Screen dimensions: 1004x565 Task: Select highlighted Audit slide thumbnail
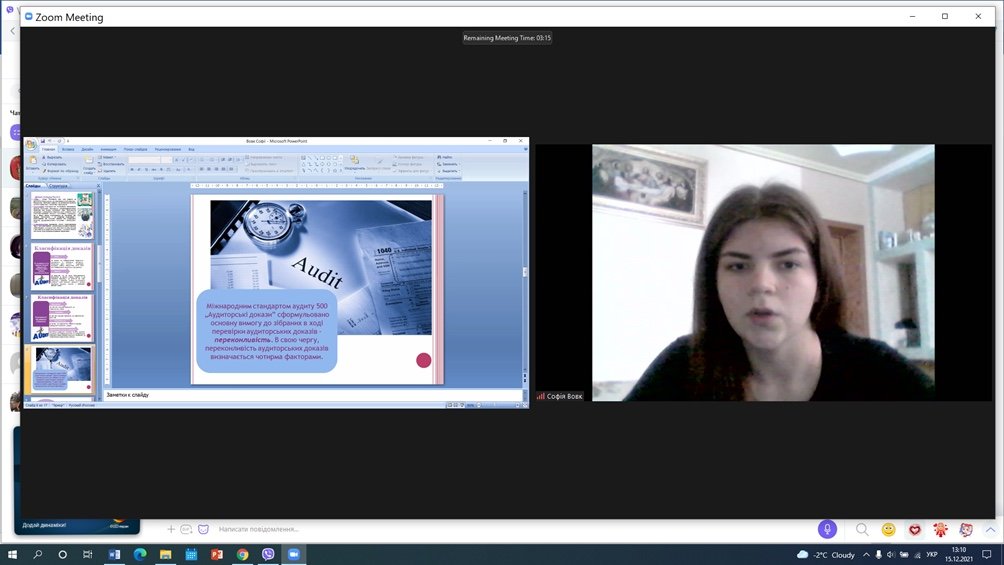click(x=61, y=369)
